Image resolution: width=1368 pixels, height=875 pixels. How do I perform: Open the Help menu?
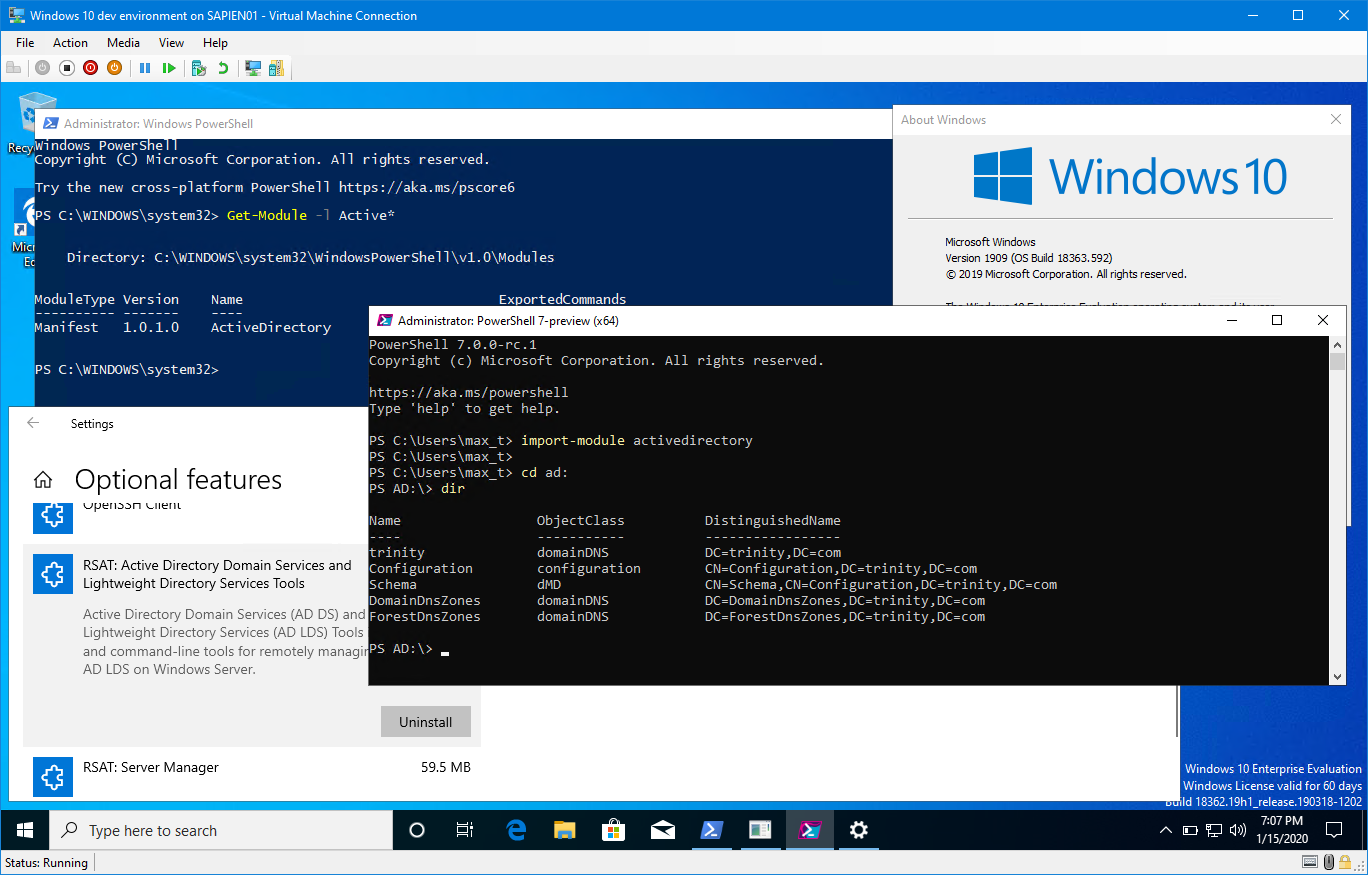click(x=215, y=43)
